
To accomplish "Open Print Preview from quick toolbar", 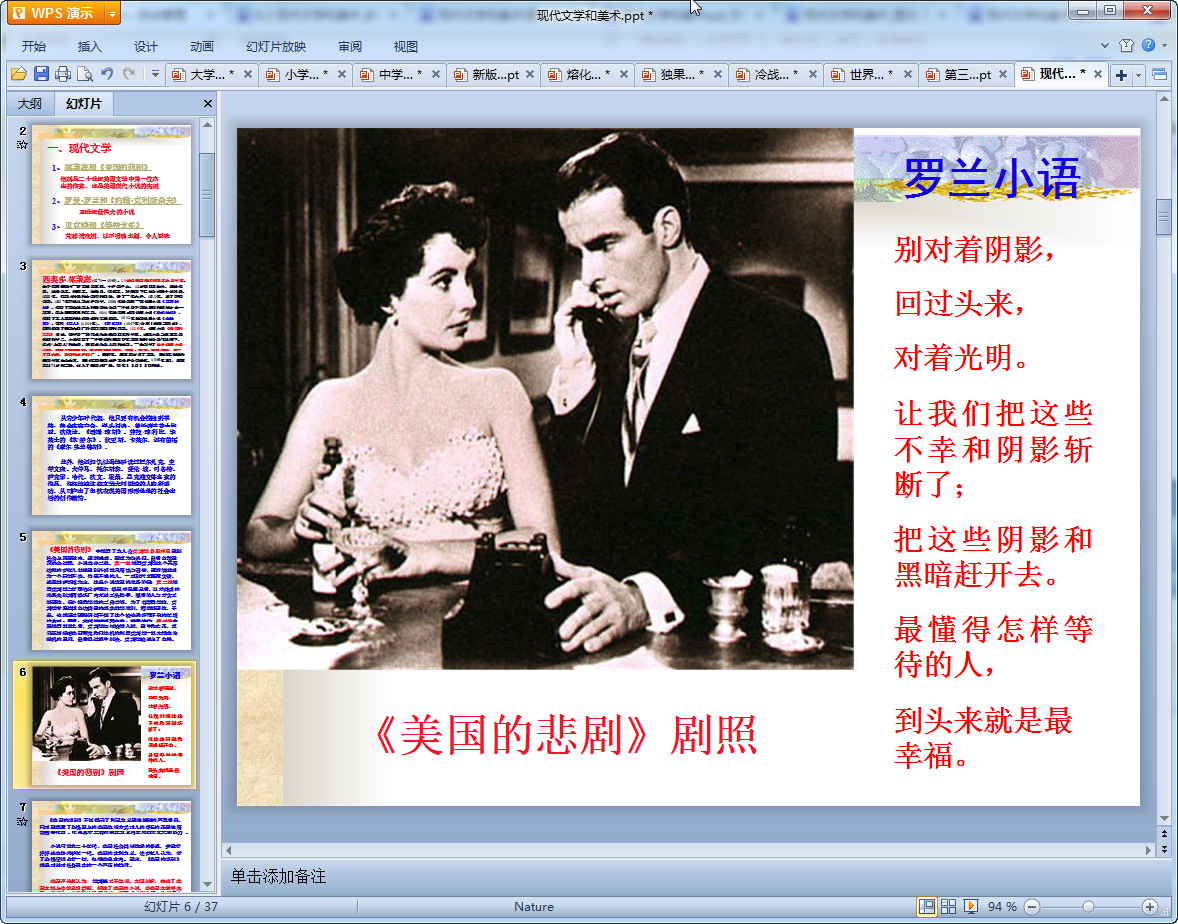I will pos(85,74).
